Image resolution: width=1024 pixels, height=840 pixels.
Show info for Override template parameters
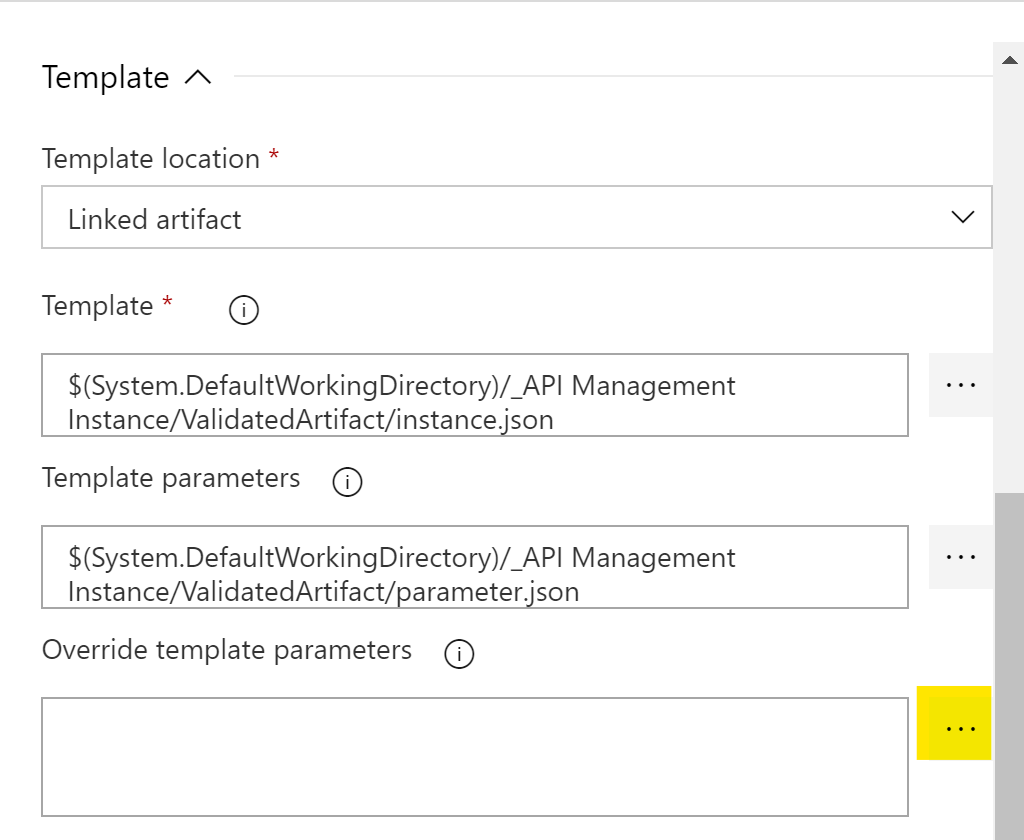458,655
